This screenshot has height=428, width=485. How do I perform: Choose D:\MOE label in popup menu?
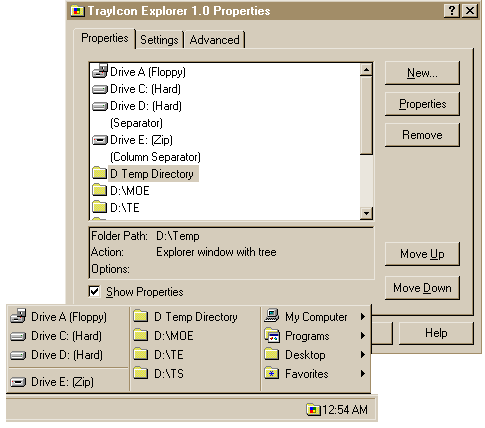(x=174, y=336)
